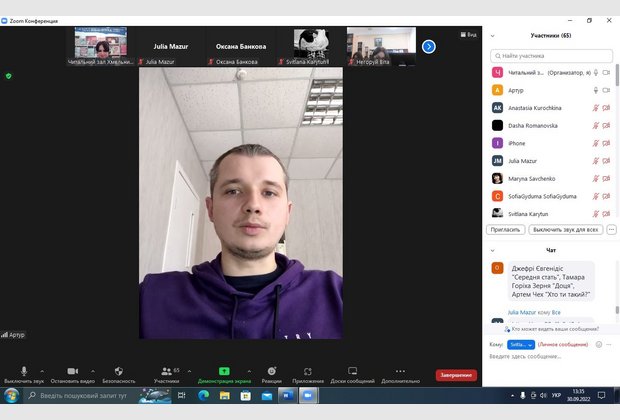The height and width of the screenshot is (420, 620).
Task: Expand audio options caret beside microphone
Action: click(42, 371)
